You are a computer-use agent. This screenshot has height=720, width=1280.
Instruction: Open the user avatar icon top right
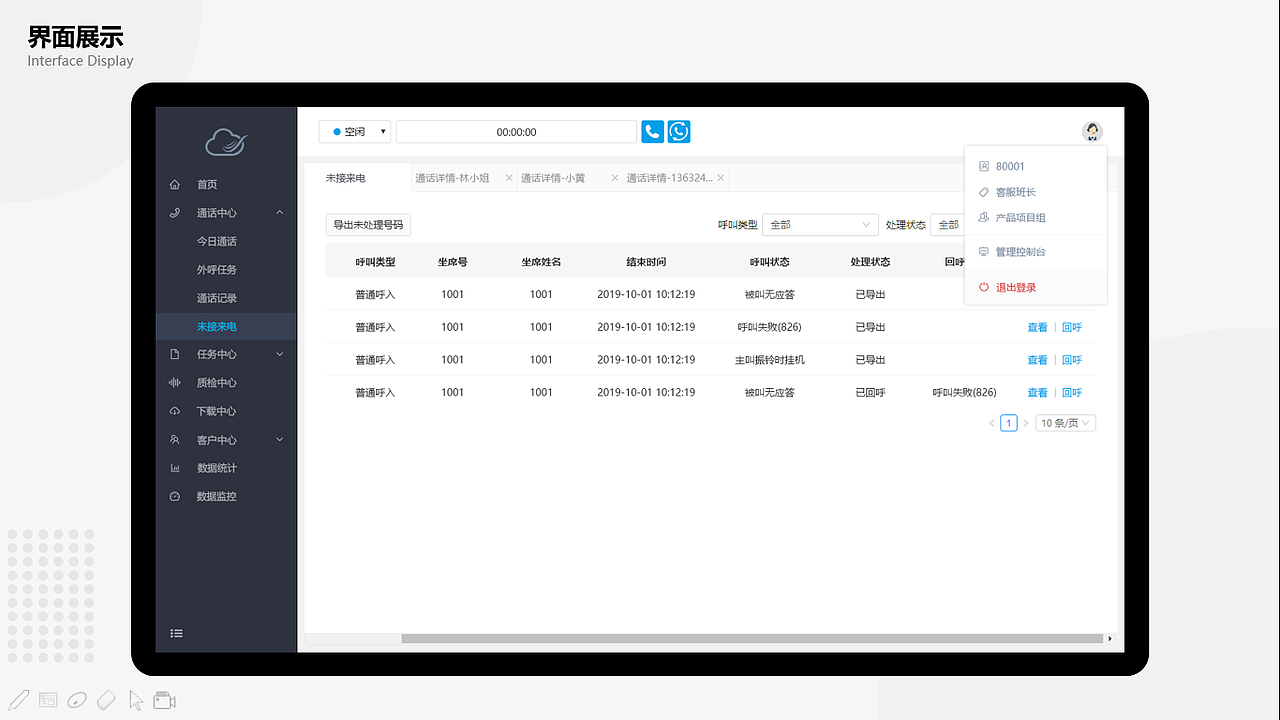1092,131
